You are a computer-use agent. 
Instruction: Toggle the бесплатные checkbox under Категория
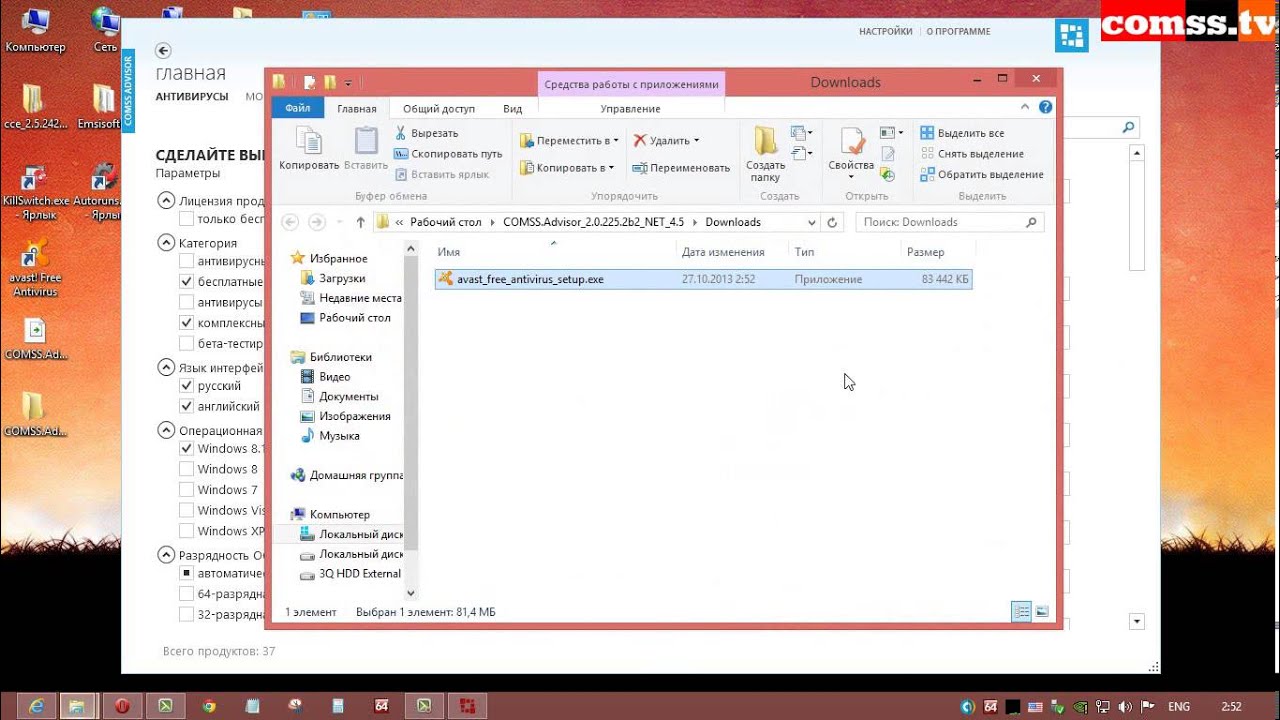[186, 282]
